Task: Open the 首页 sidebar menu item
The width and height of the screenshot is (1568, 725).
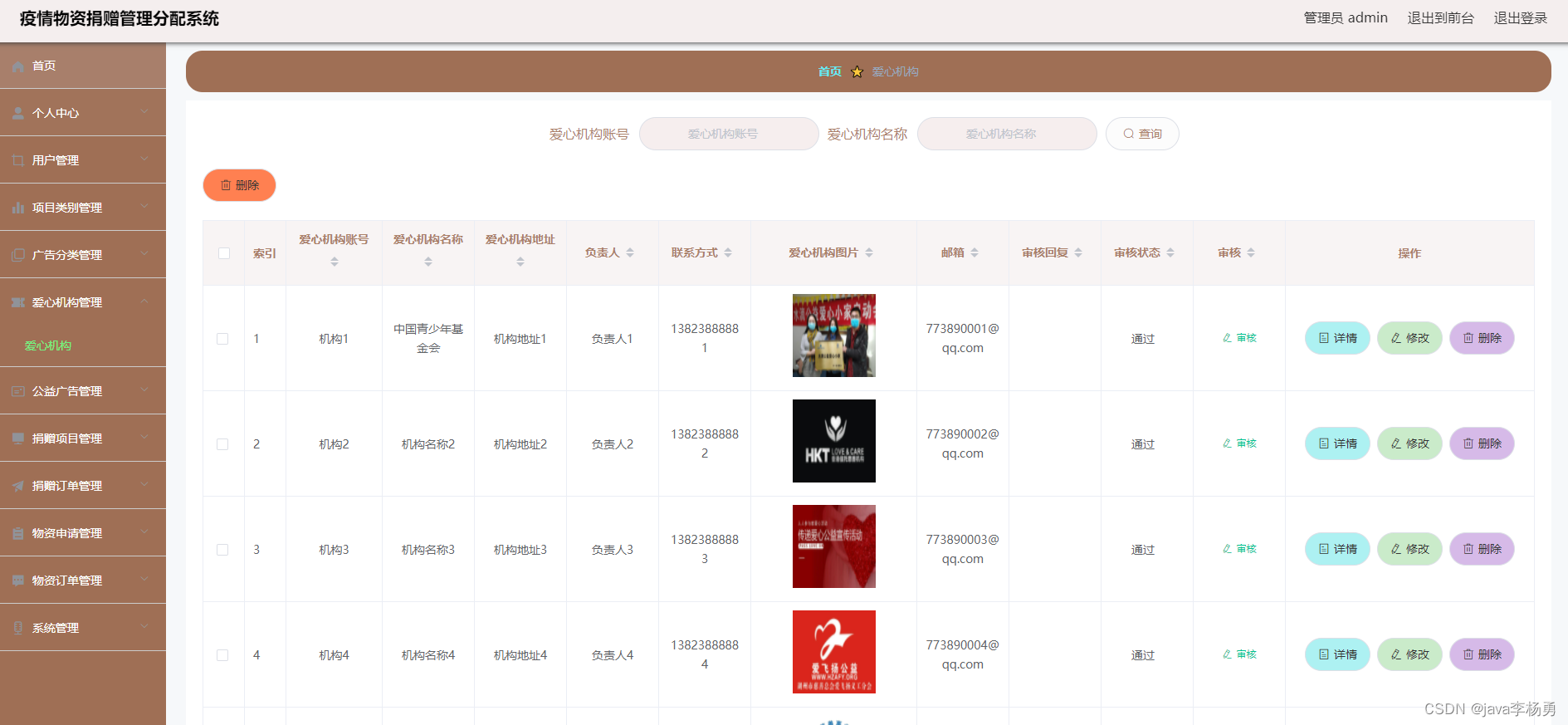Action: (83, 66)
